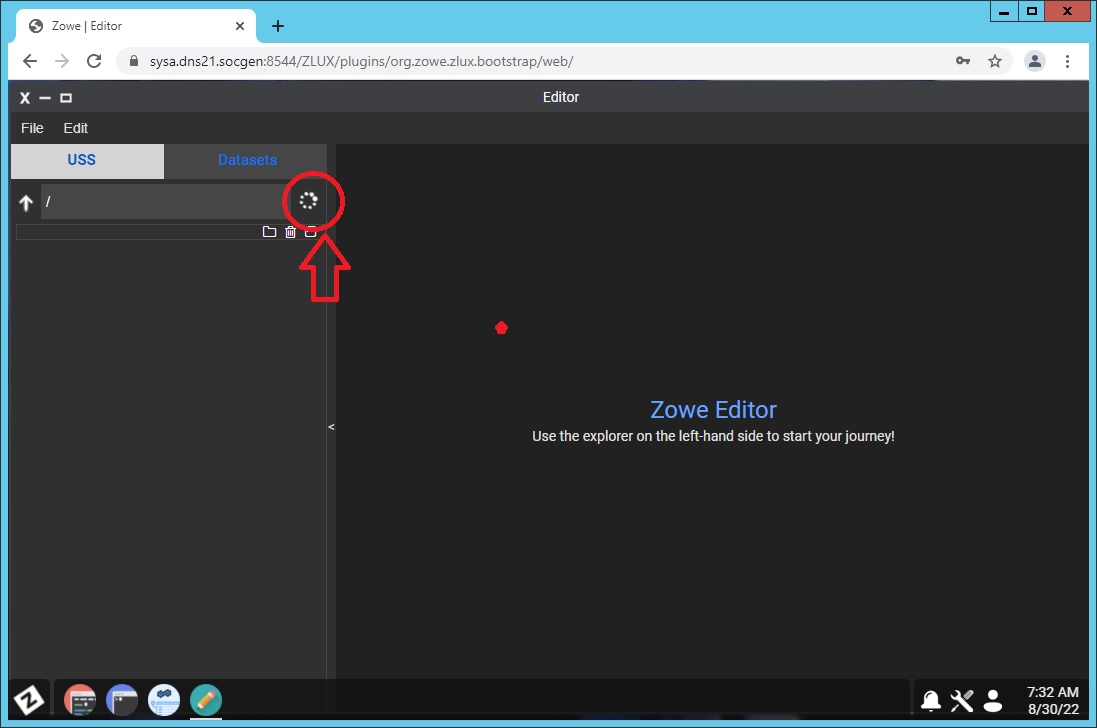
Task: Open the notification bell in the taskbar tray
Action: (930, 700)
